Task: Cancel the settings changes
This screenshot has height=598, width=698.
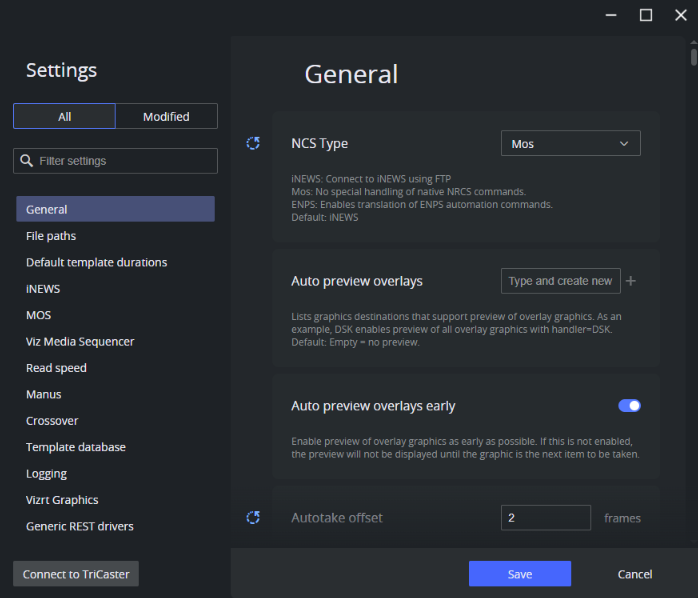Action: (x=634, y=574)
